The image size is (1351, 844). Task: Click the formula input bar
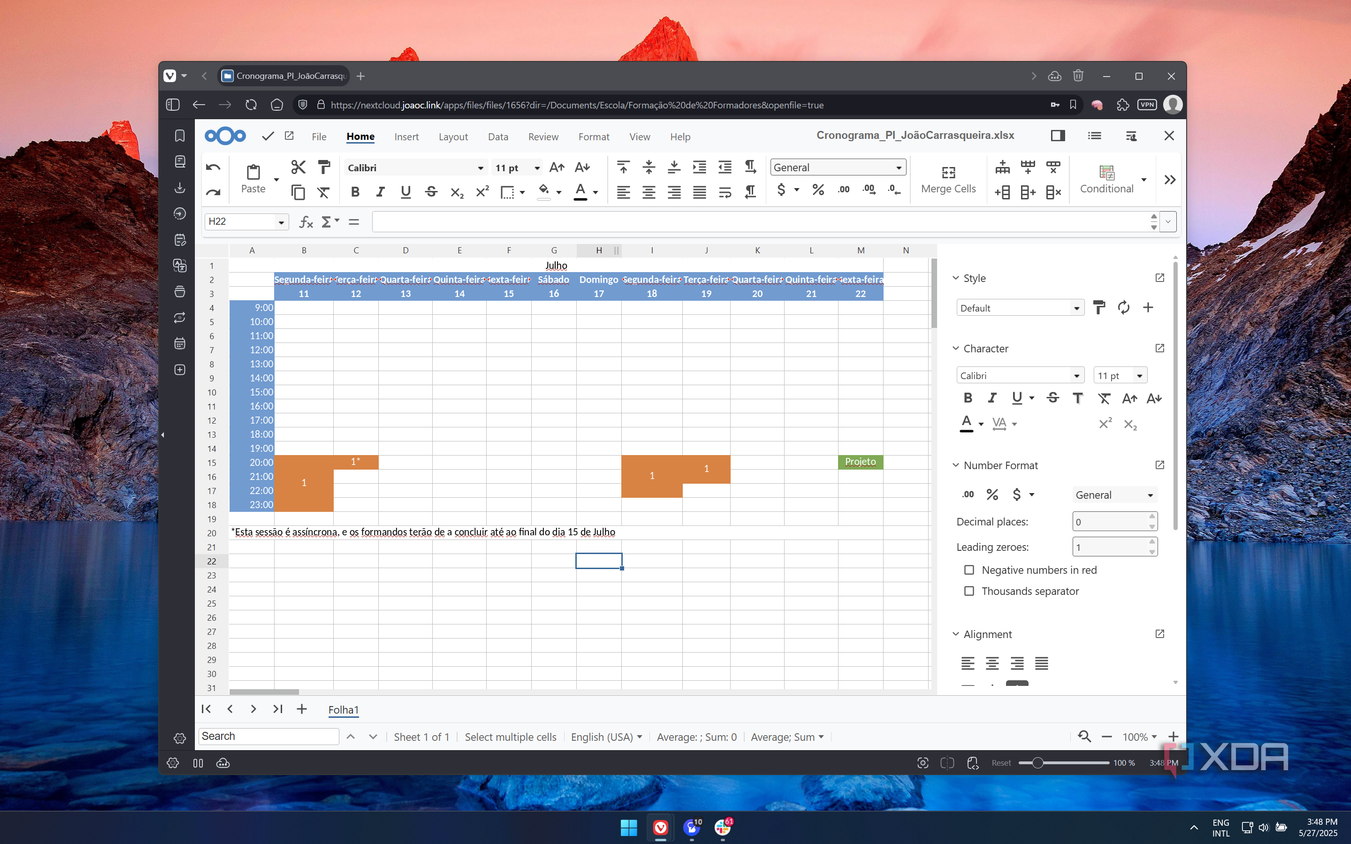click(x=761, y=222)
